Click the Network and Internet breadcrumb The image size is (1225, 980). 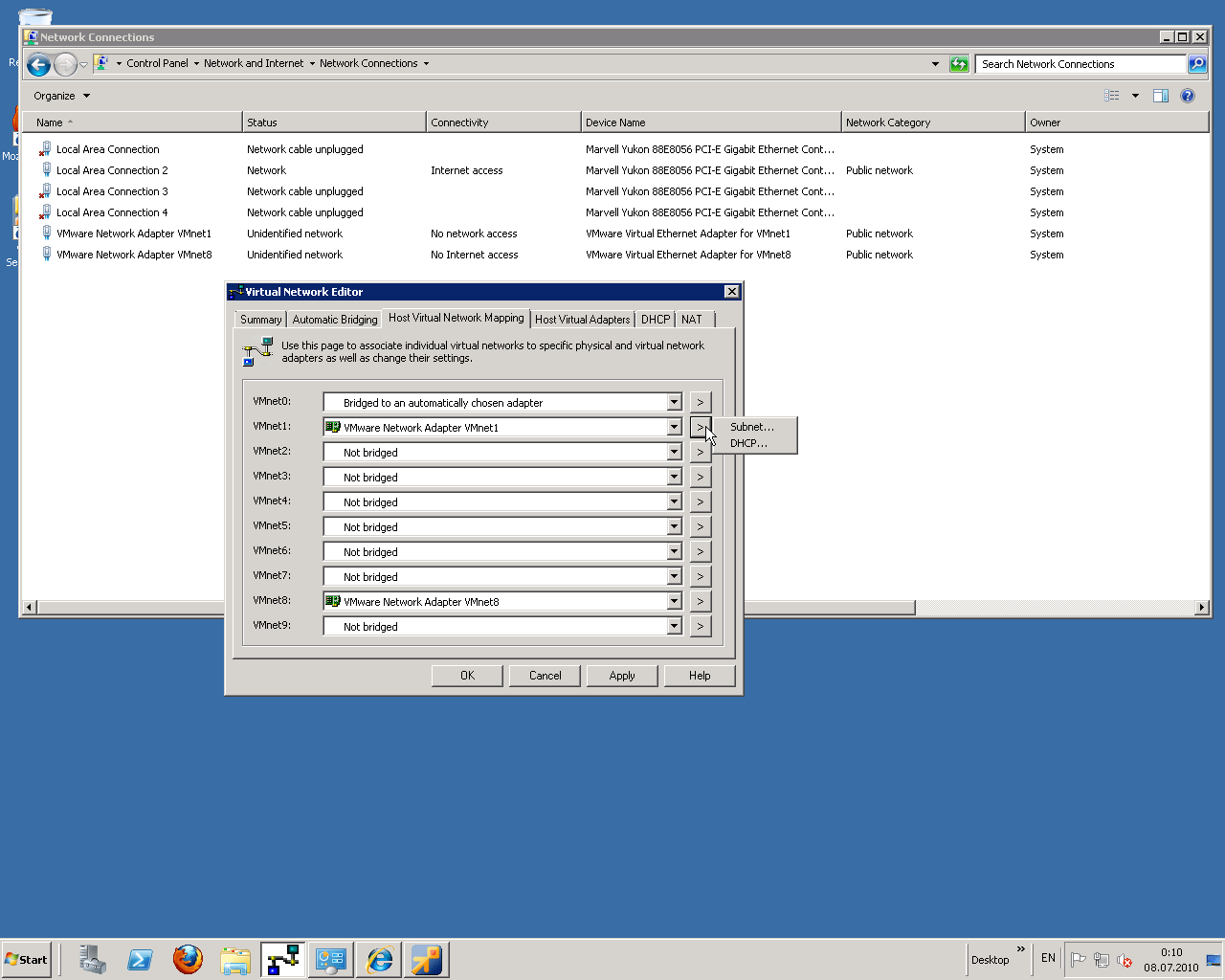tap(254, 63)
